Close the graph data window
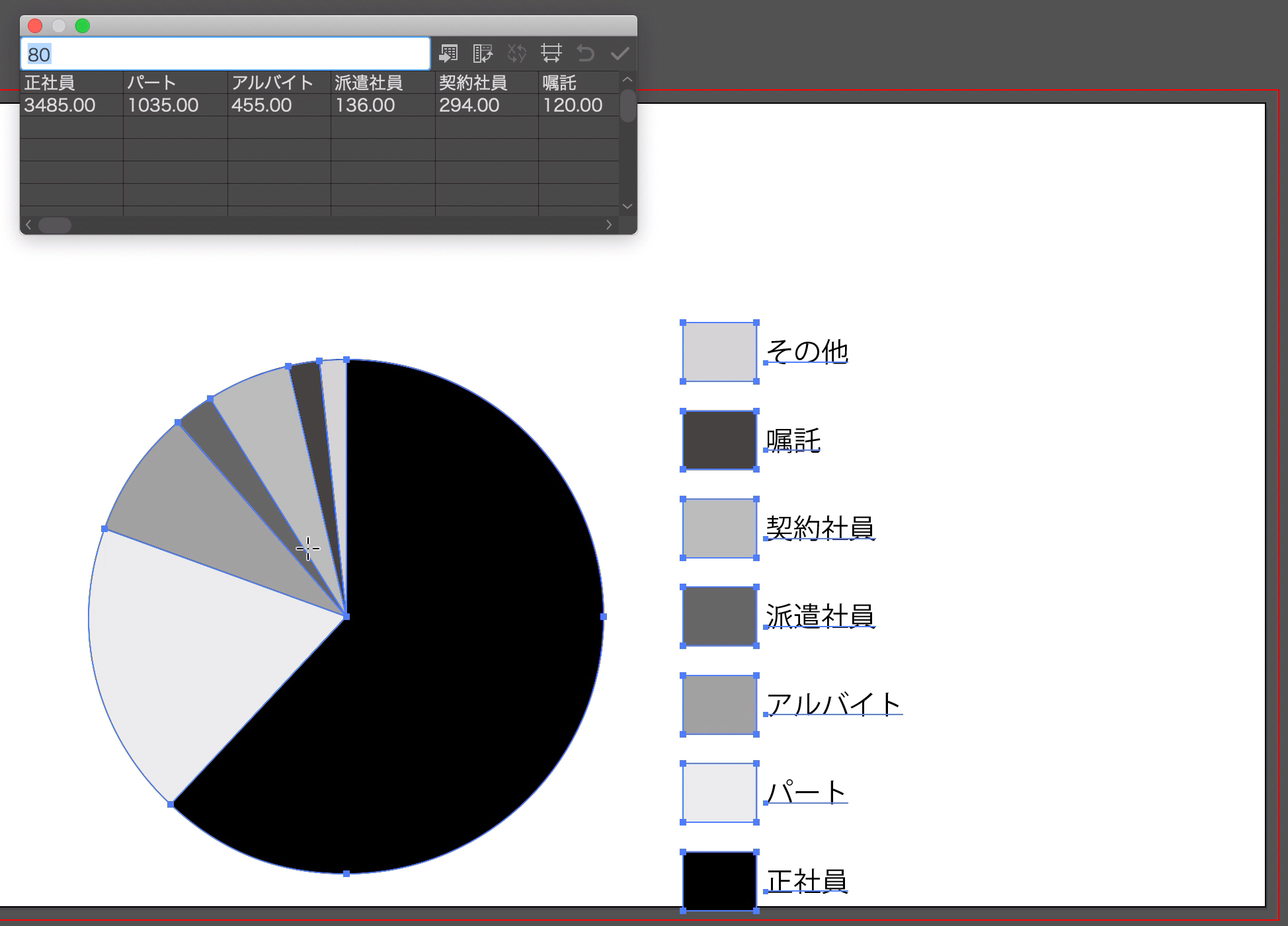1288x926 pixels. (x=35, y=26)
